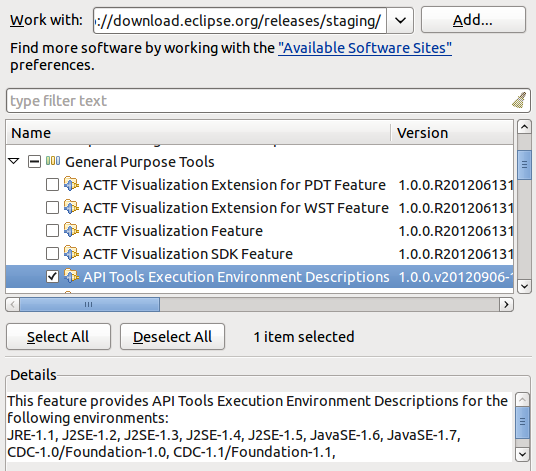Click the software list scroll up arrow
The image size is (536, 471).
point(524,127)
